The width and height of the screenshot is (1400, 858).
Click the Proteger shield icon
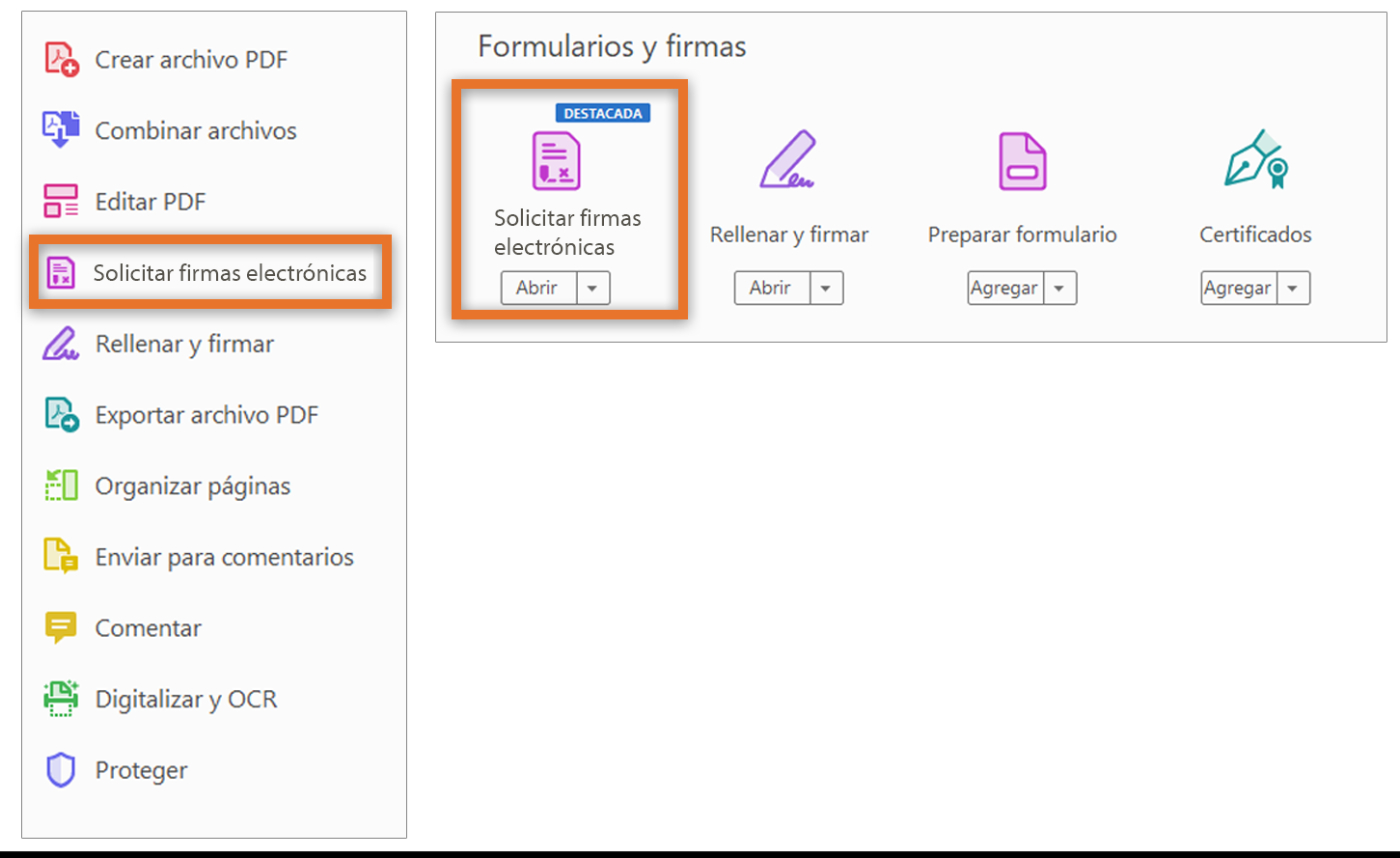61,770
